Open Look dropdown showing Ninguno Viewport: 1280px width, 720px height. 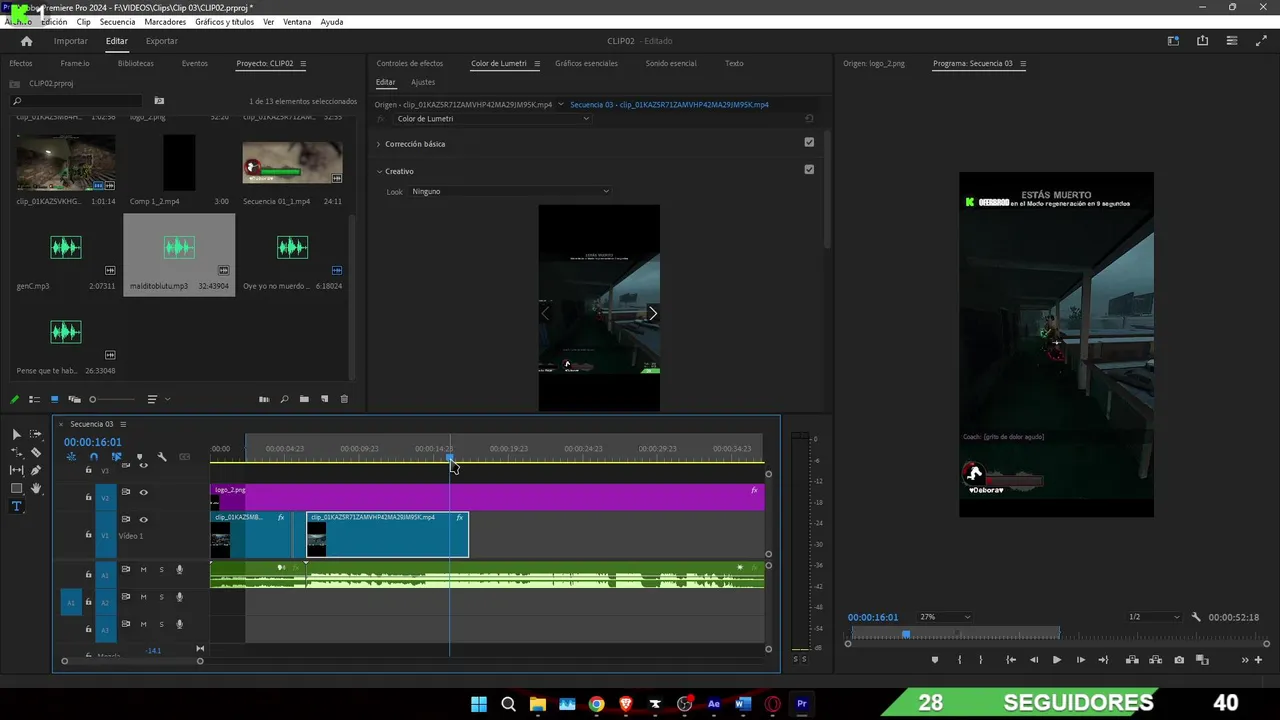(x=509, y=191)
